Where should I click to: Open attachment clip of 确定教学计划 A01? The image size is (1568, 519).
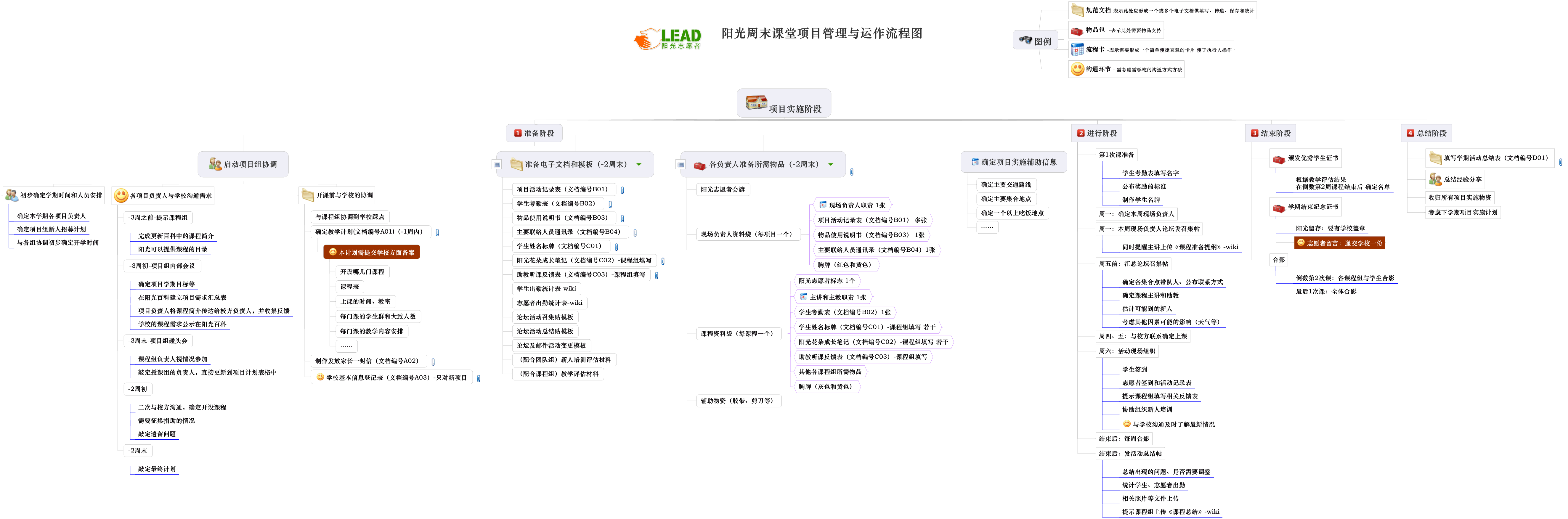click(x=437, y=232)
